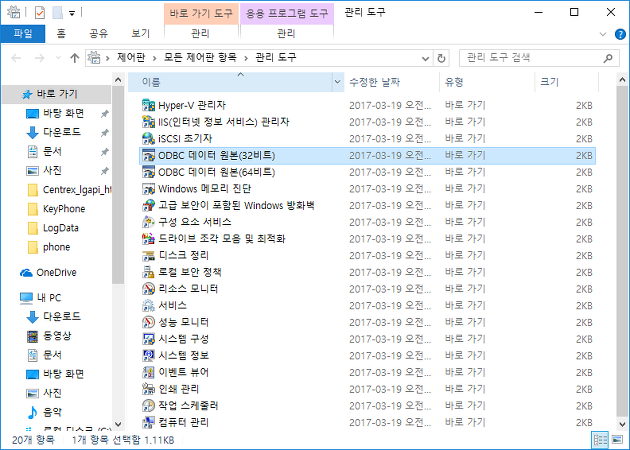
Task: Open the recent locations dropdown arrow
Action: (58, 58)
